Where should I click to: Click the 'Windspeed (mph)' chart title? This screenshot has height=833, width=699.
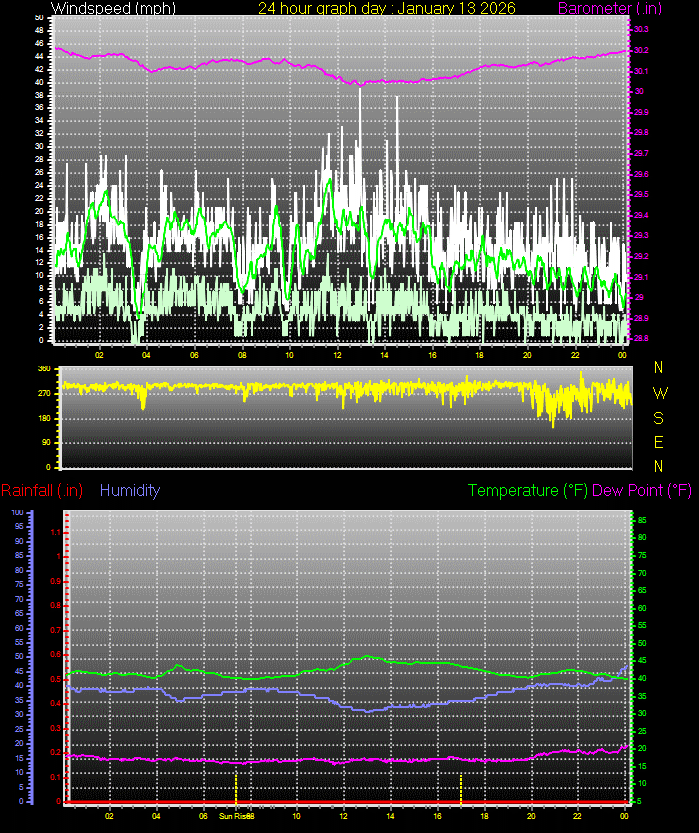[x=113, y=8]
